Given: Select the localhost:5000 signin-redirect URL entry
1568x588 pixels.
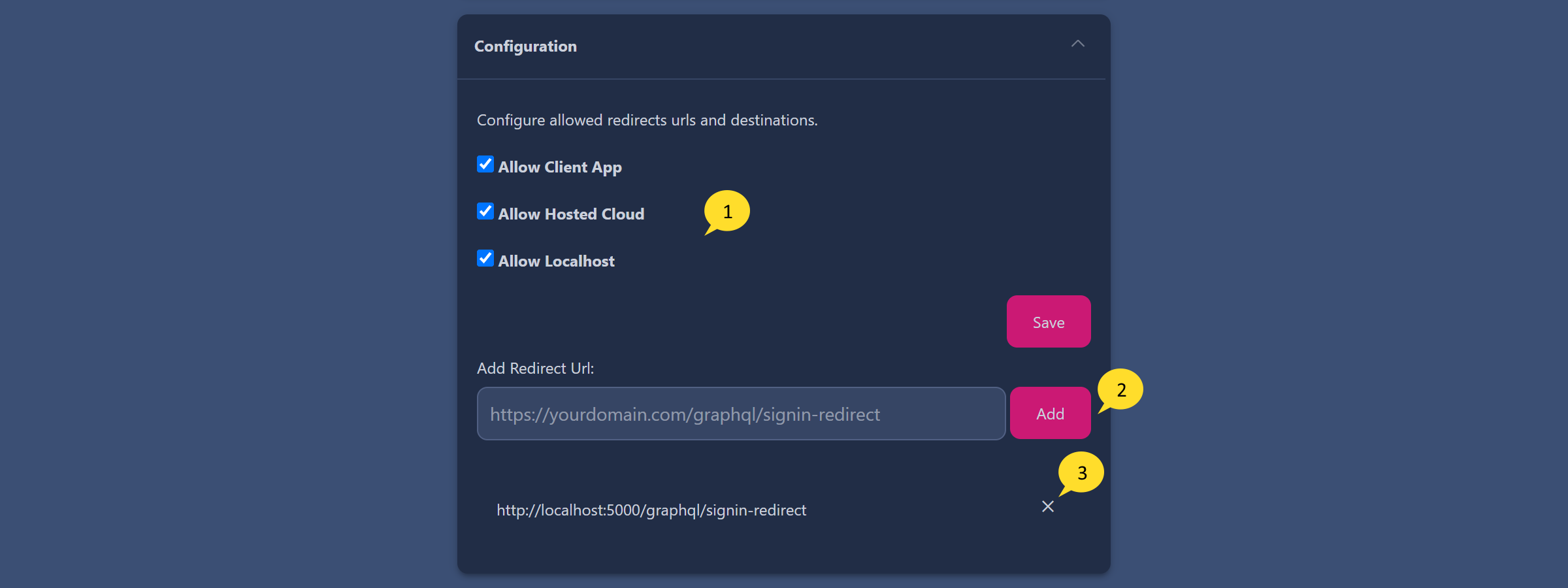Looking at the screenshot, I should click(651, 510).
